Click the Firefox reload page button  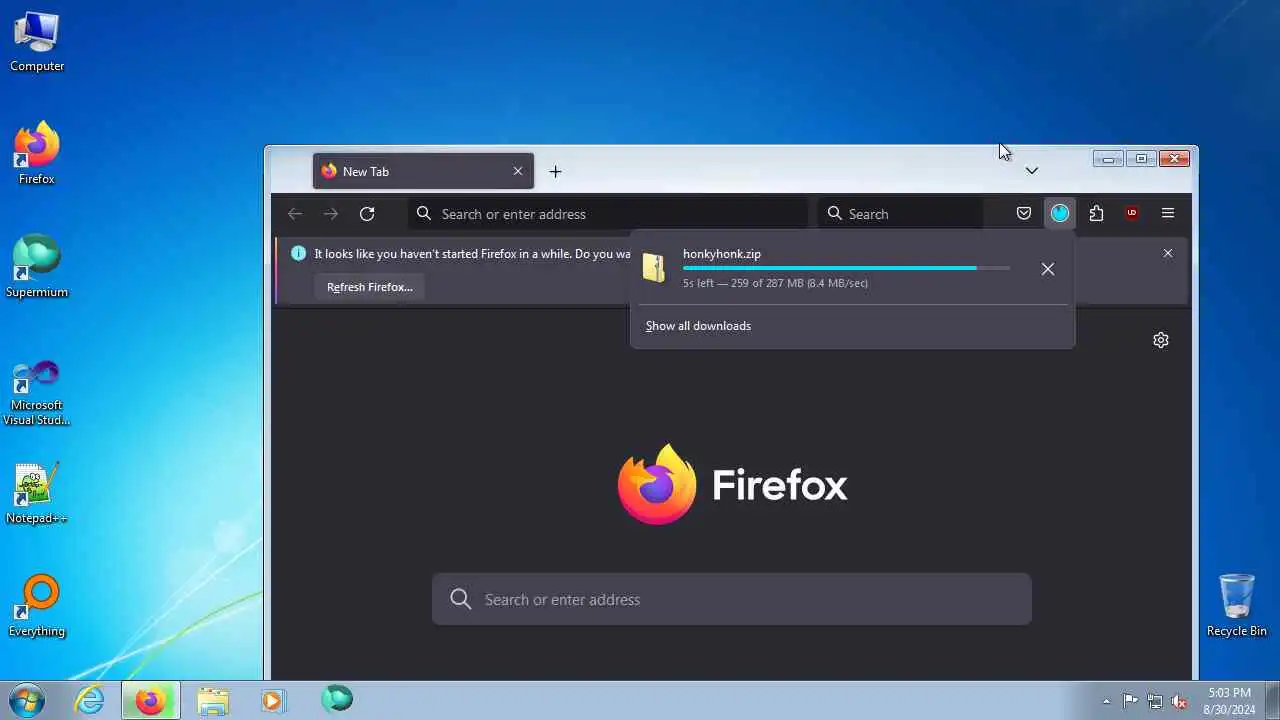click(367, 213)
